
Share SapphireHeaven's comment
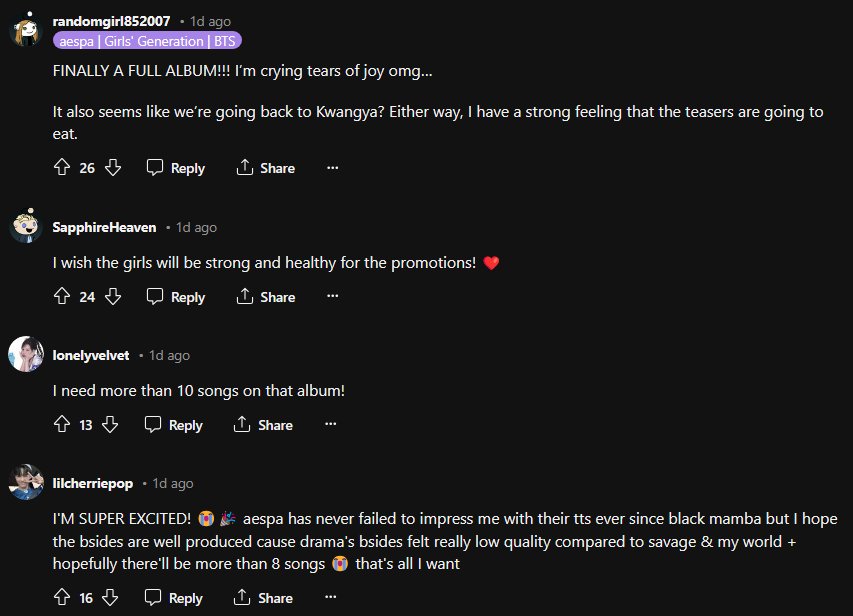(266, 297)
